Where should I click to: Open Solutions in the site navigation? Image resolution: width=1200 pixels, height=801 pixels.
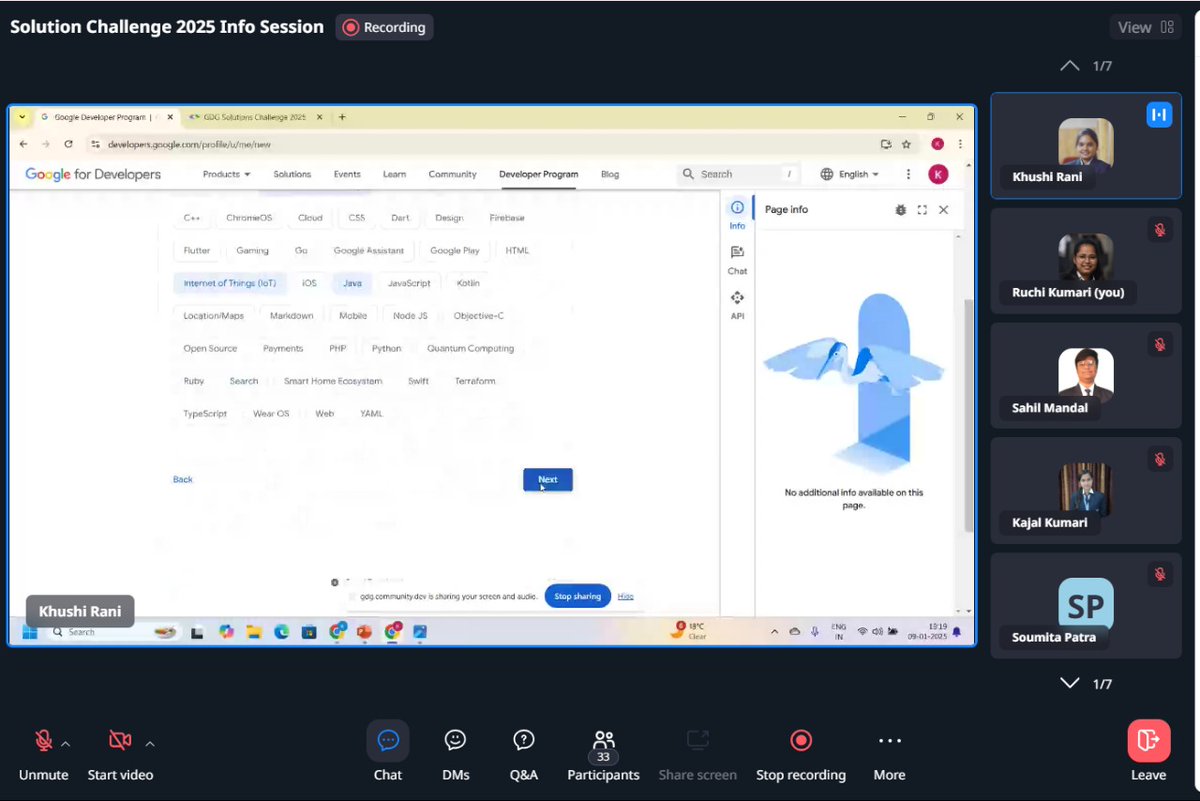click(292, 174)
